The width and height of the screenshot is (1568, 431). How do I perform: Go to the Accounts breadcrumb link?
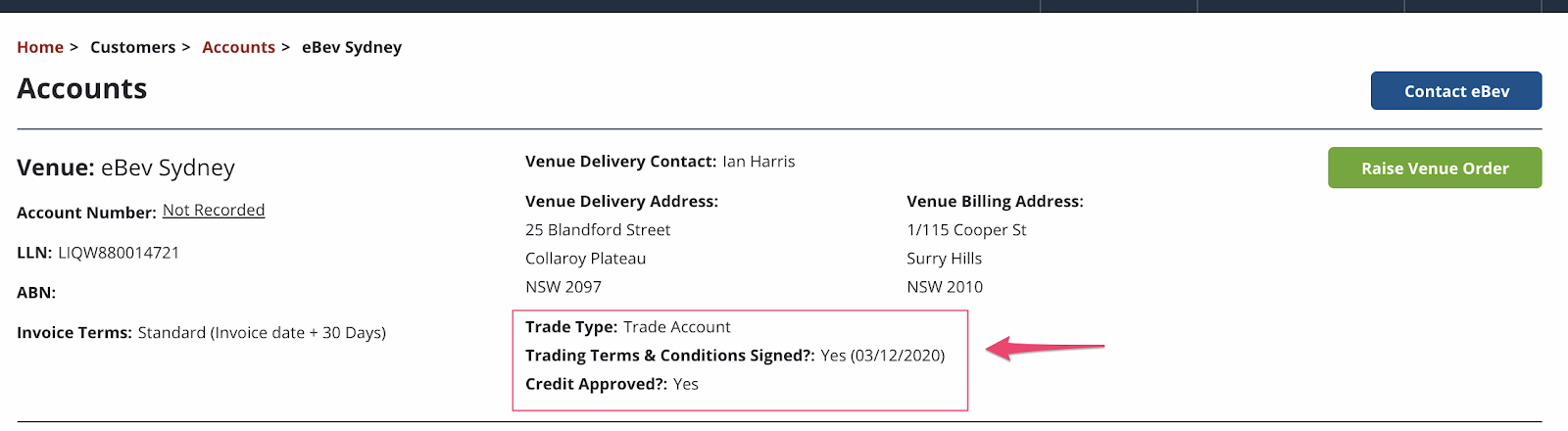click(238, 47)
